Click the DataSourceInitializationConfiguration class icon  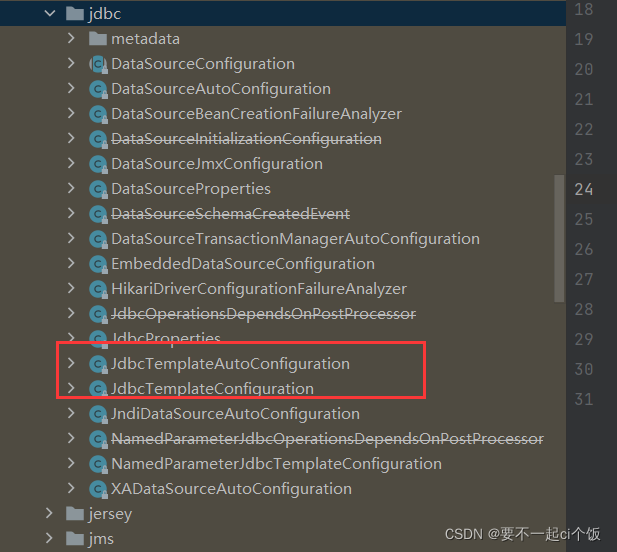click(x=98, y=140)
